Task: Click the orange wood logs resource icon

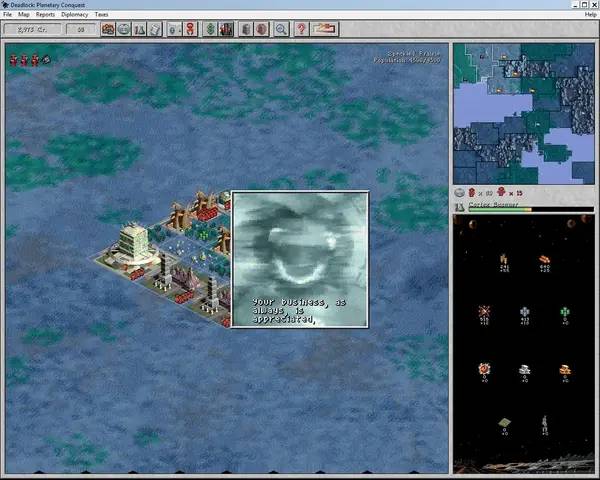Action: coord(544,260)
